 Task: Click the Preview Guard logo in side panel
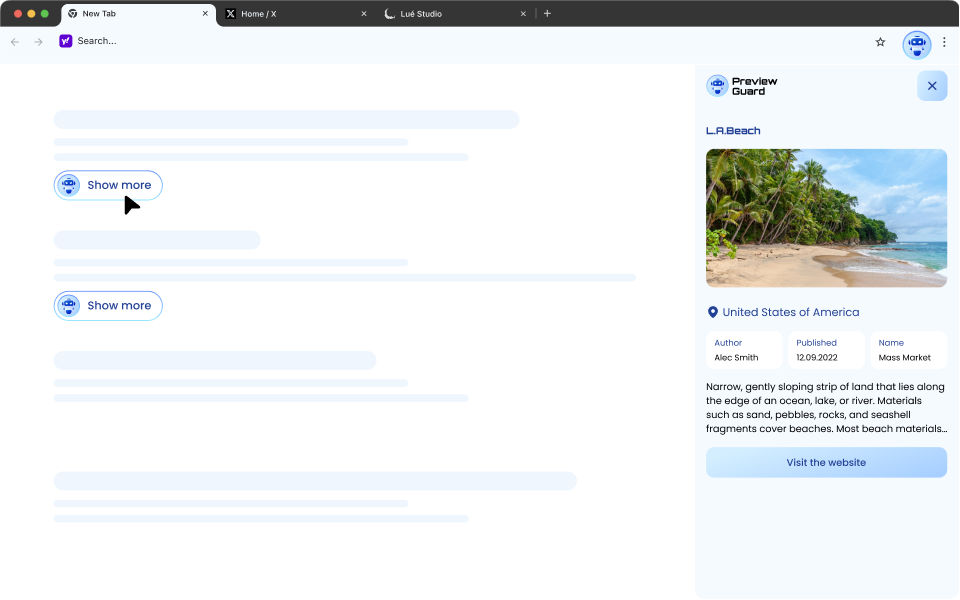pos(742,86)
